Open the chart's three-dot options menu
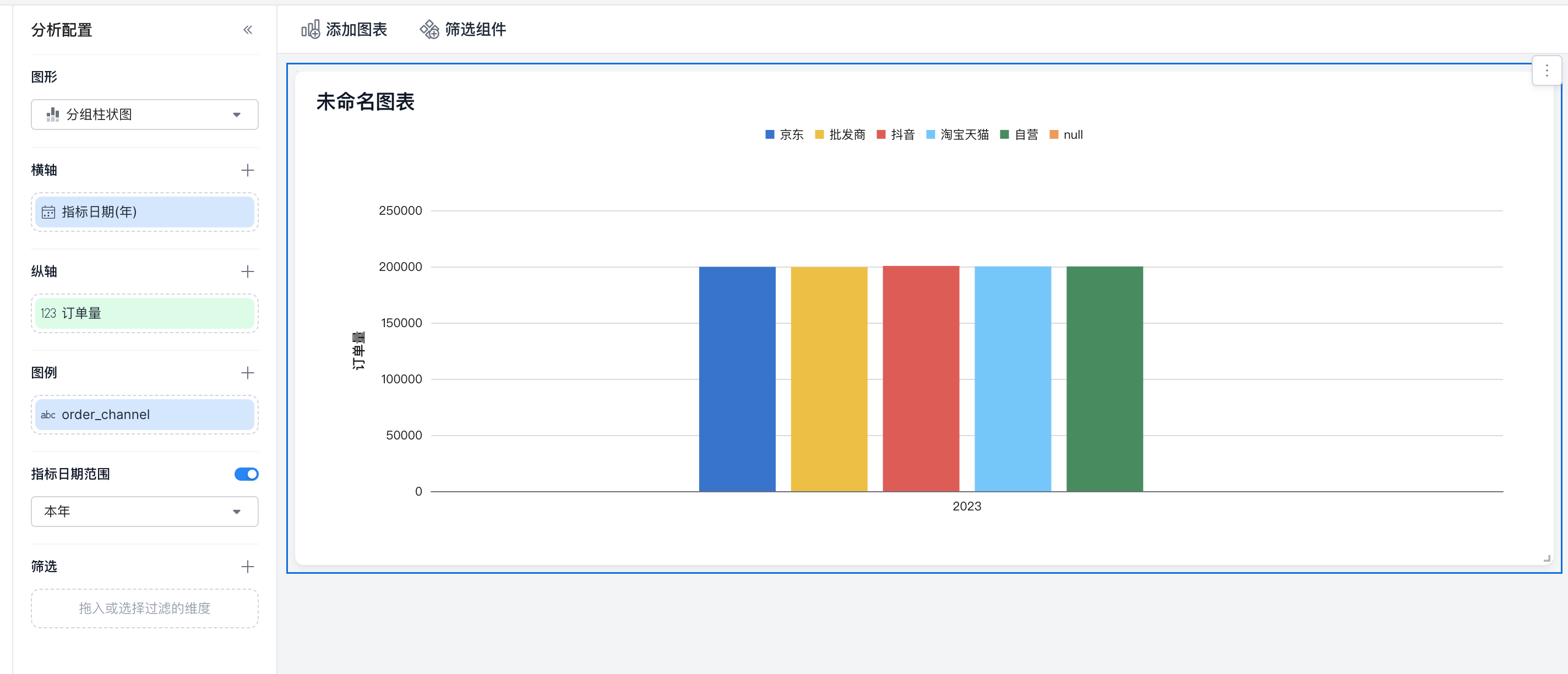 pos(1546,71)
